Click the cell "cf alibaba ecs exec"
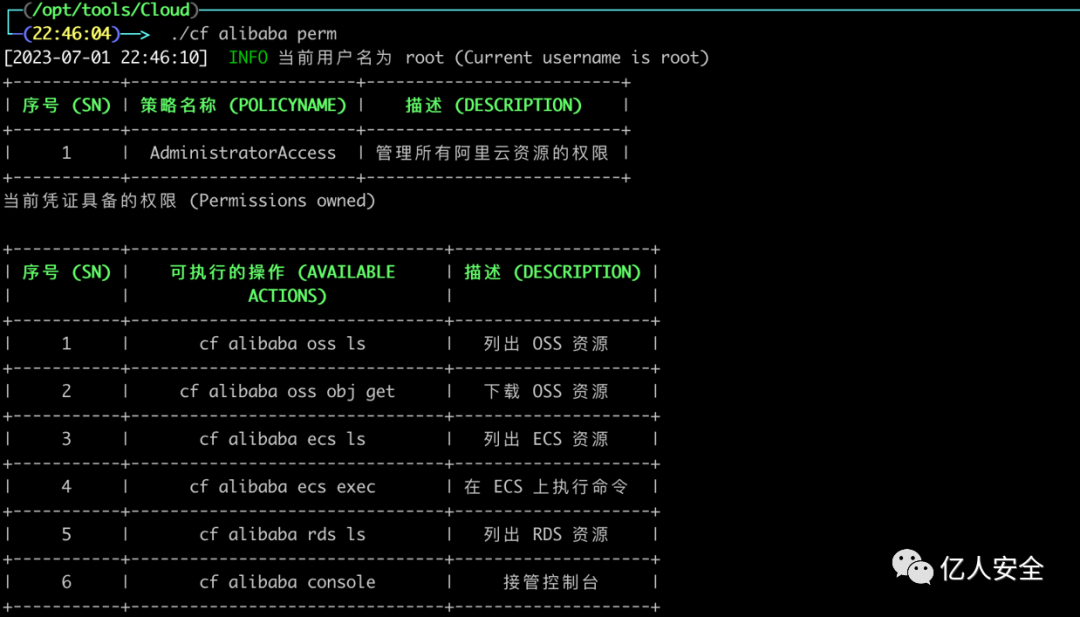 pyautogui.click(x=282, y=486)
